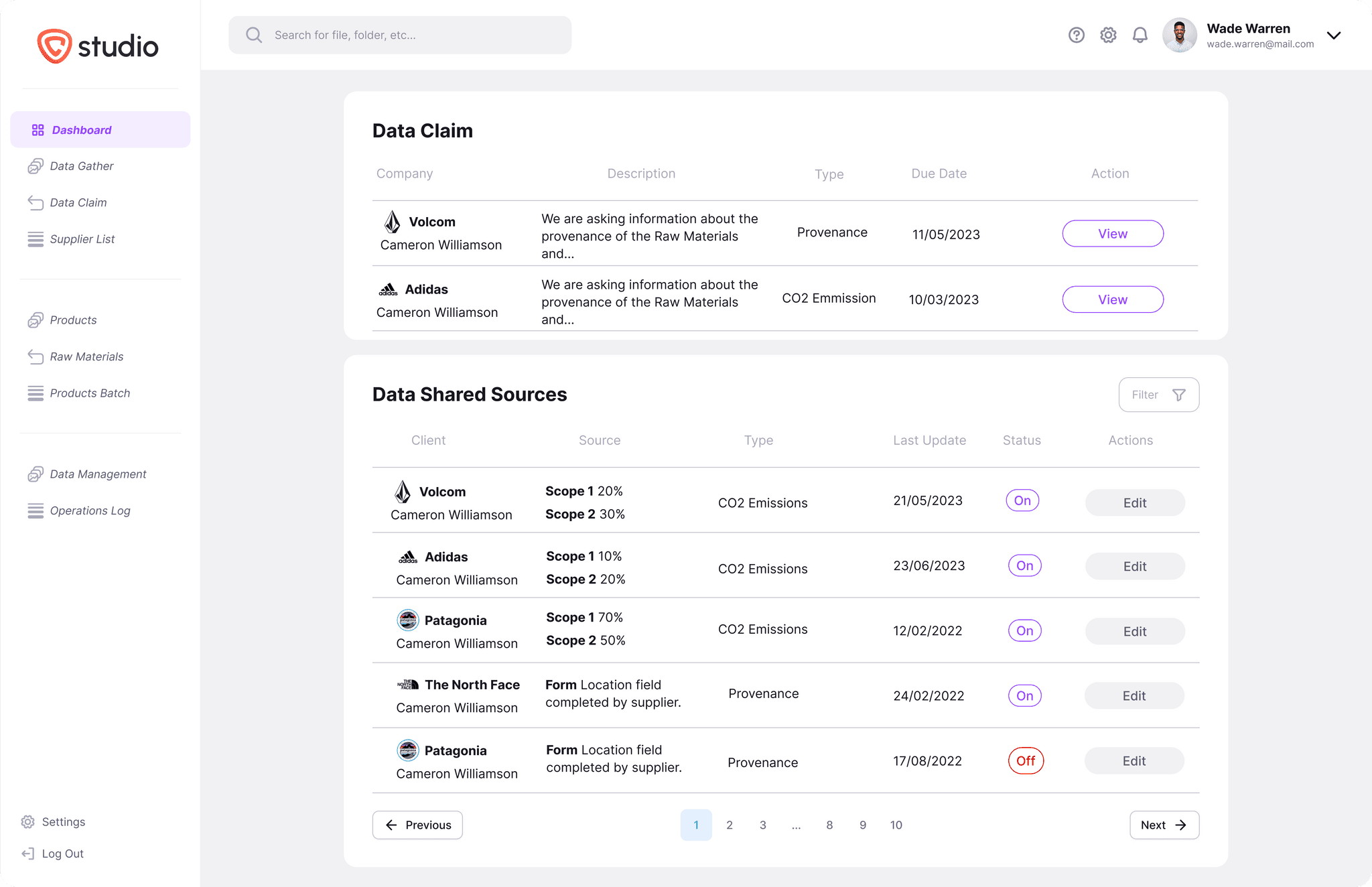
Task: Edit The North Face shared source
Action: point(1134,695)
